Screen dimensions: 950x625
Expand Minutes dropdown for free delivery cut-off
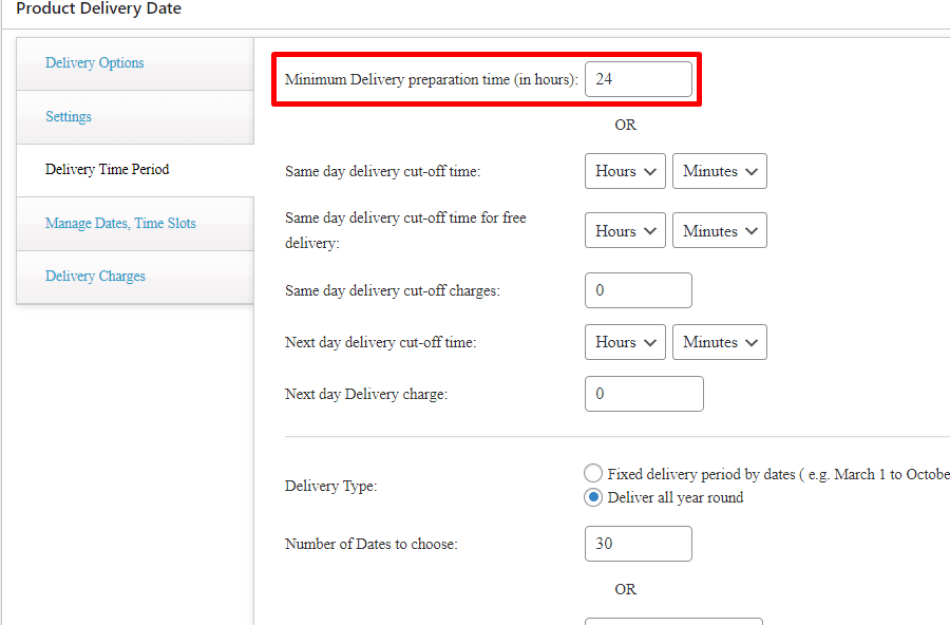point(719,230)
